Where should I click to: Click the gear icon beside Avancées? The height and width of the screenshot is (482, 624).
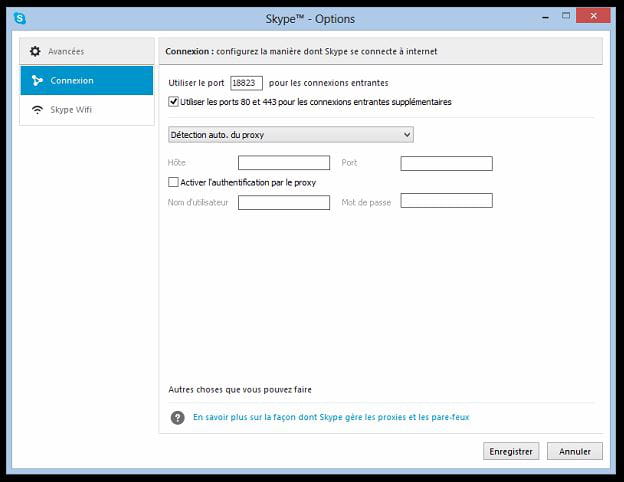(x=35, y=51)
